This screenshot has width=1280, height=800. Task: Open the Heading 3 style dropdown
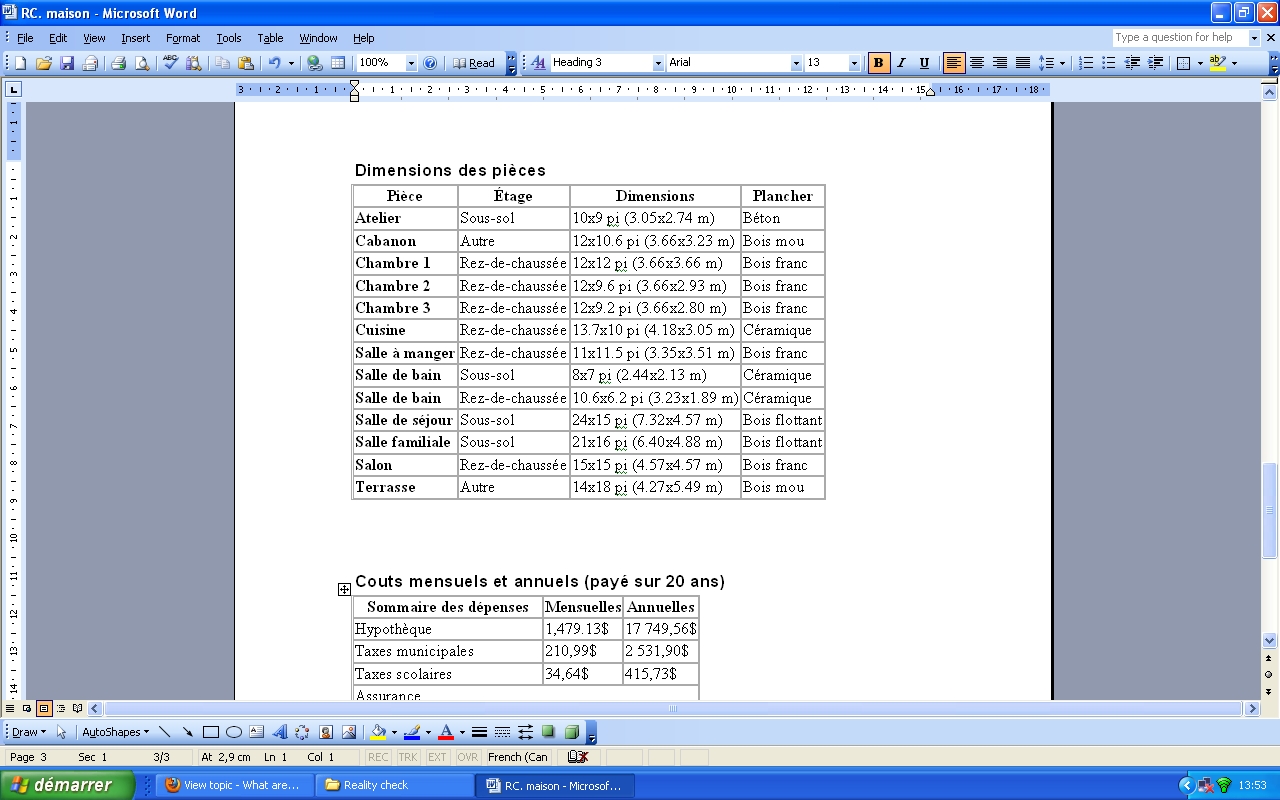658,63
